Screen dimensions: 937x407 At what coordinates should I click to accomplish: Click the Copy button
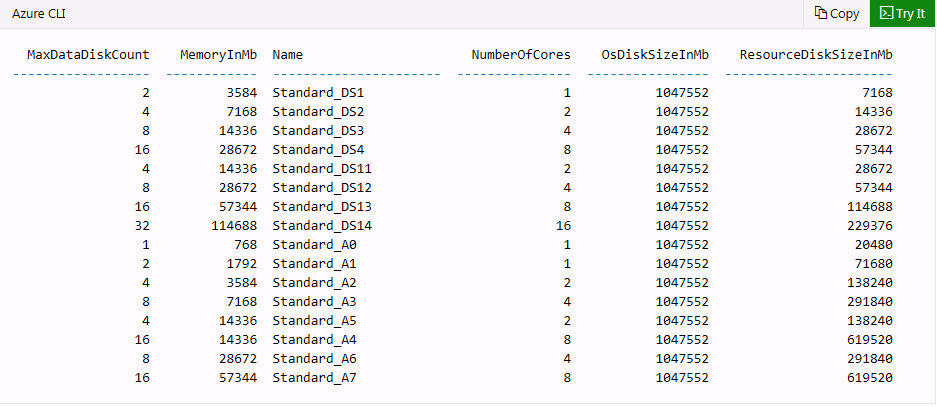tap(836, 14)
